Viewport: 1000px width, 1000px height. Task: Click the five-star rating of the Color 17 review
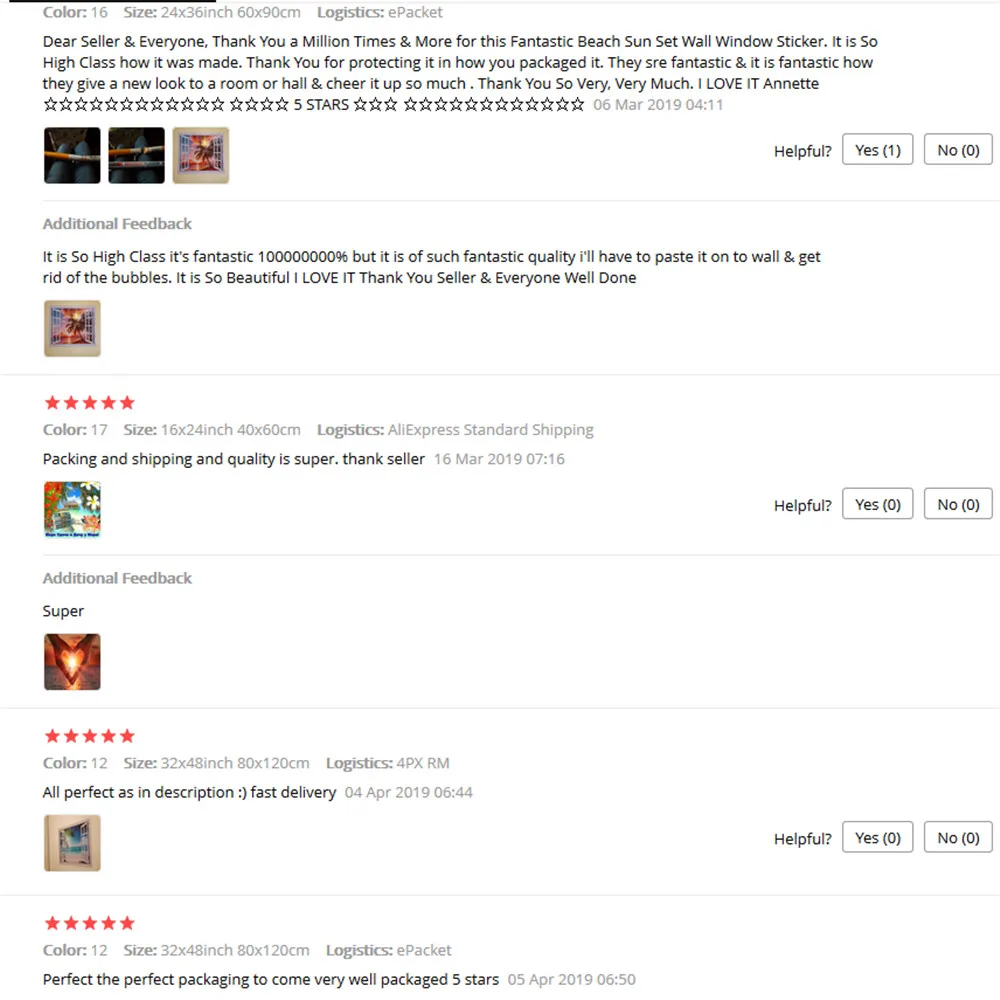(90, 402)
